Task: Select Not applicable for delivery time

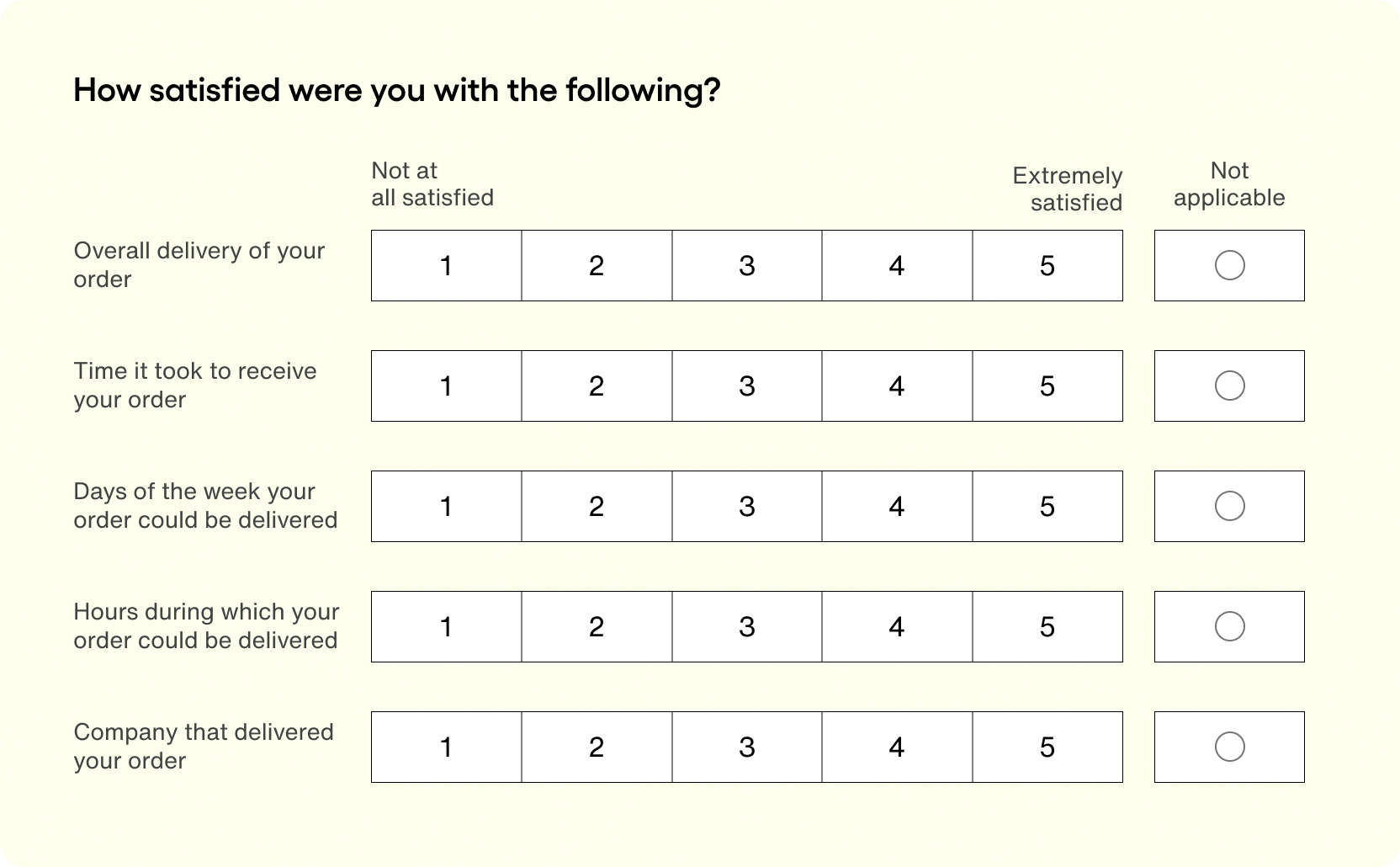Action: (x=1228, y=386)
